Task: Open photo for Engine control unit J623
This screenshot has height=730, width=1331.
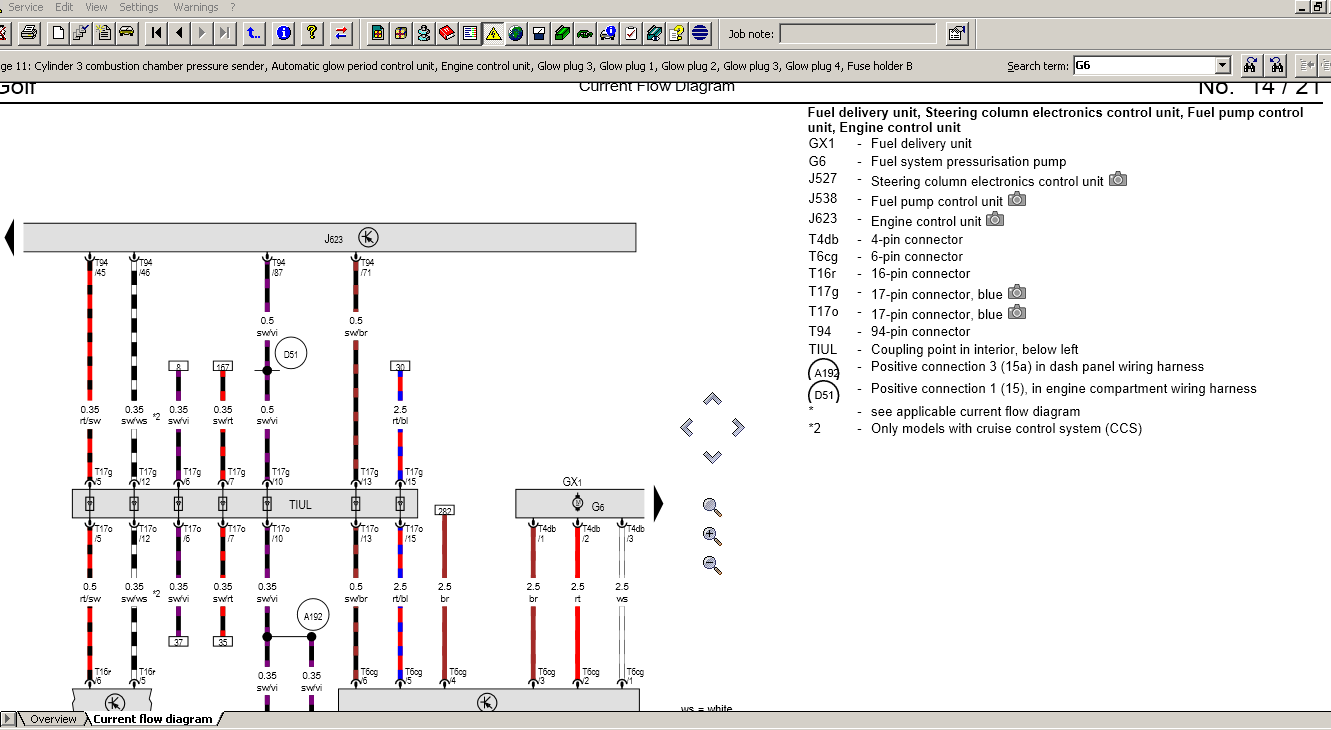Action: (x=995, y=220)
